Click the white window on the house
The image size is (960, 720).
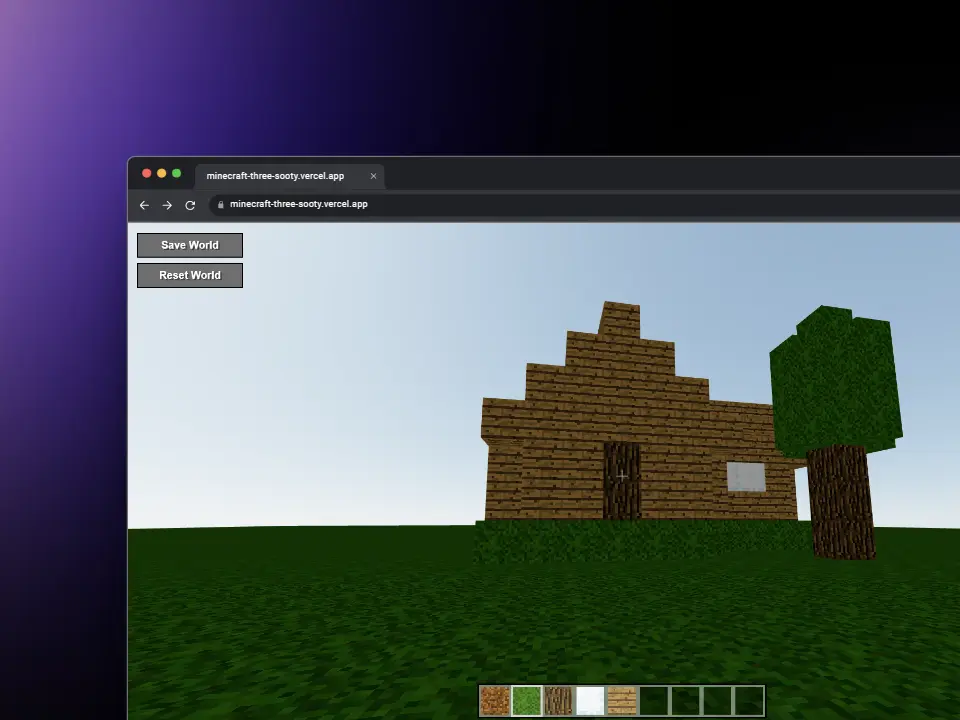746,476
